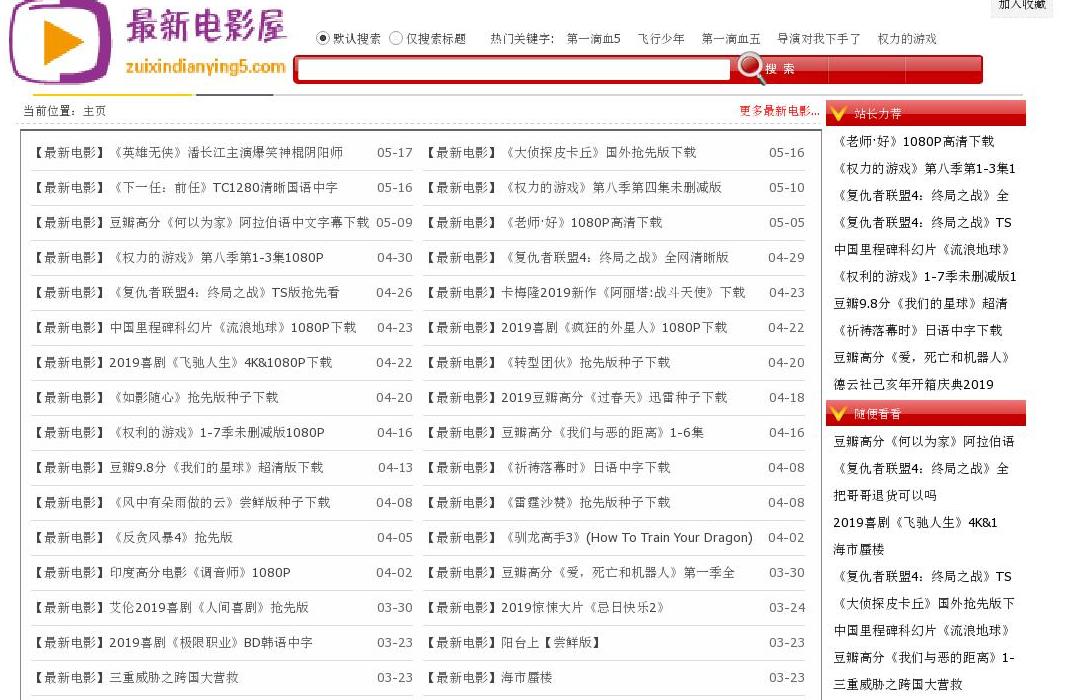Click date 05-17 in the movie list

tap(395, 152)
